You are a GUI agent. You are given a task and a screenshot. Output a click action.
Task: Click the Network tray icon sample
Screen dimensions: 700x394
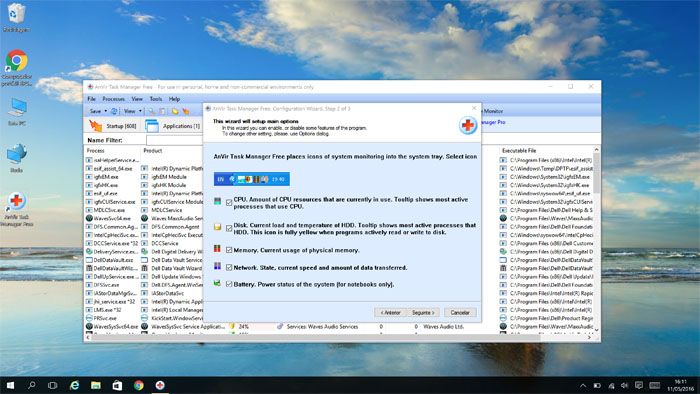pyautogui.click(x=217, y=266)
